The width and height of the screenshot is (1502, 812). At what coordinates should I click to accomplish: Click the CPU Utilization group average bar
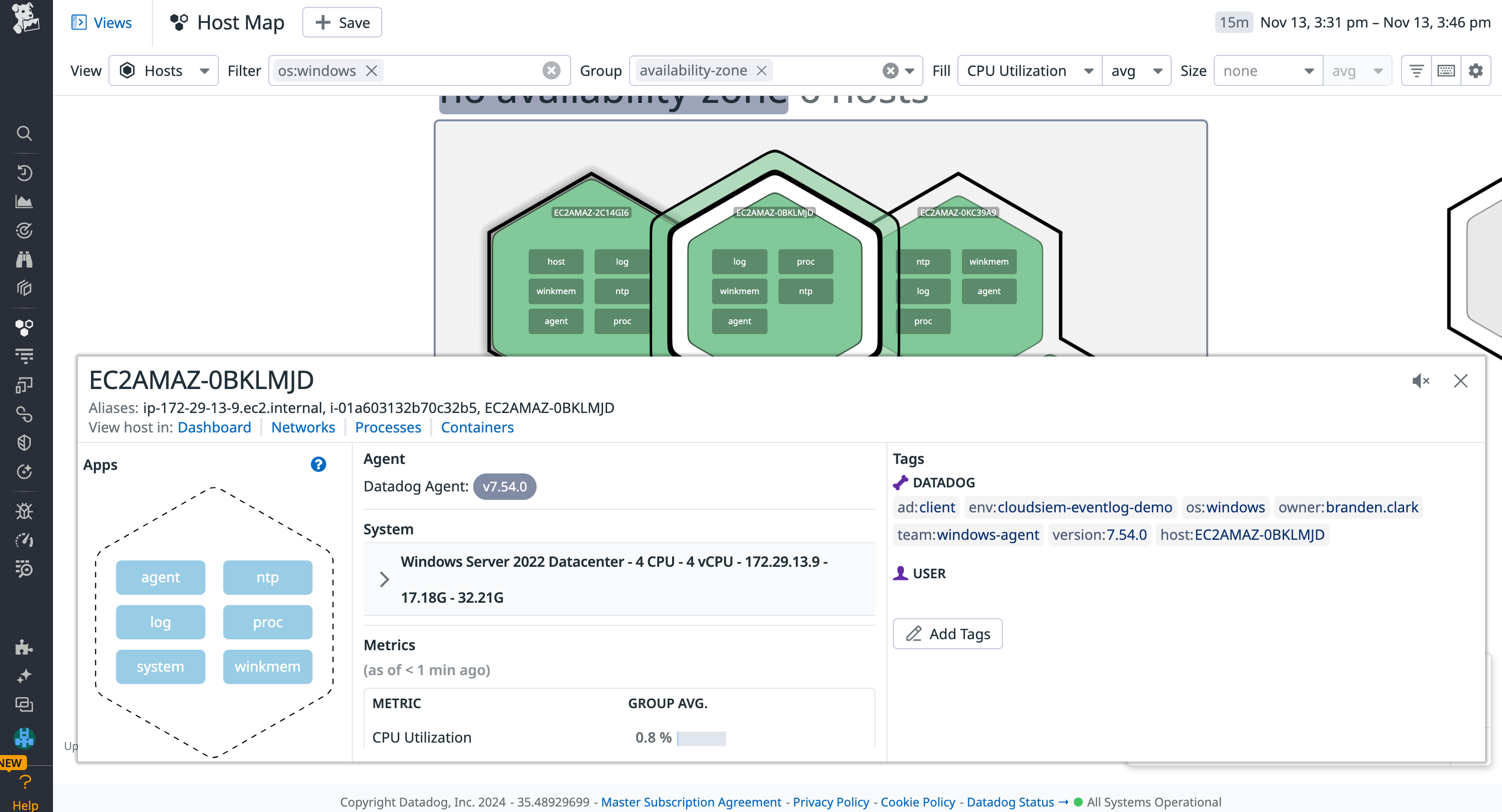tap(702, 738)
